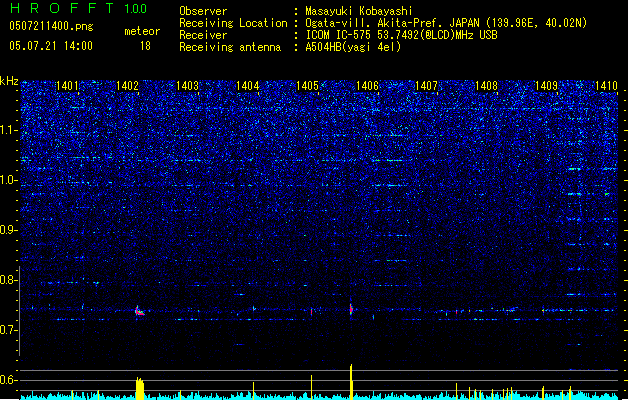This screenshot has height=400, width=629.
Task: Click the tall yellow power spike at 1406
Action: [351, 382]
